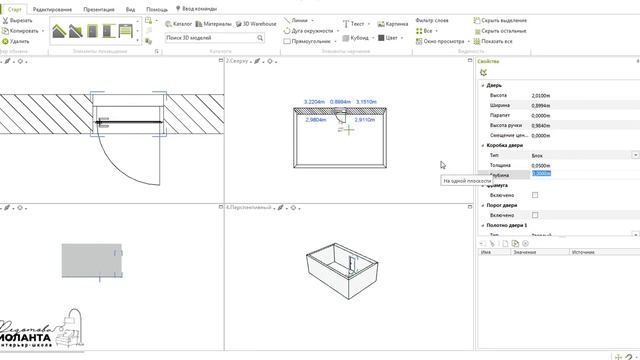Screen dimensions: 640x360
Task: Open the Вид ribbon tab
Action: tap(130, 9)
